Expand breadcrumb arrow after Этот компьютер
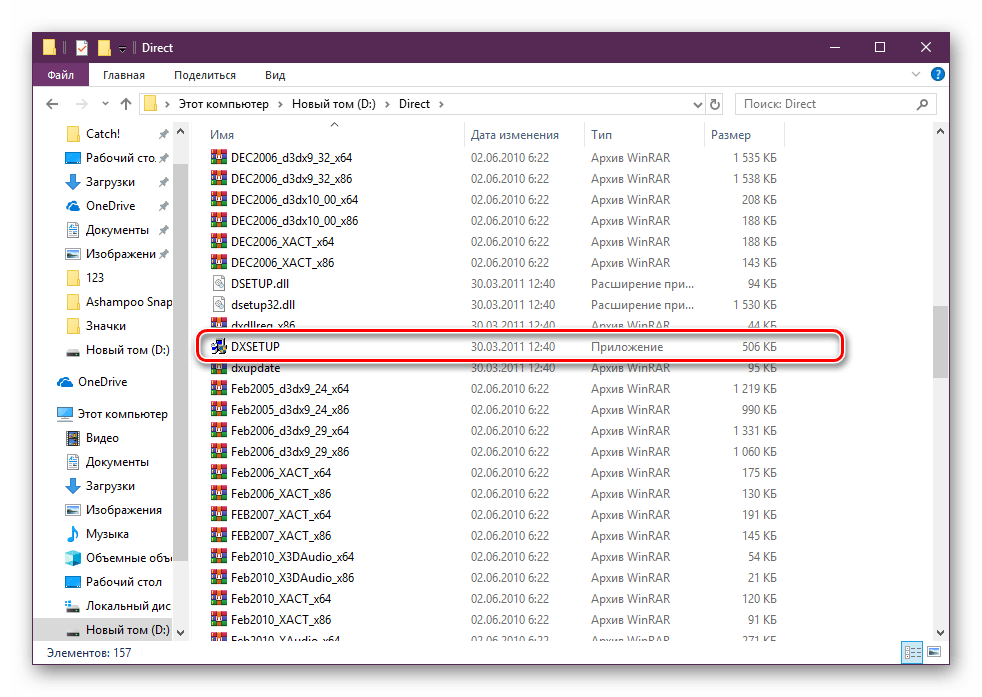The height and width of the screenshot is (697, 982). coord(281,105)
